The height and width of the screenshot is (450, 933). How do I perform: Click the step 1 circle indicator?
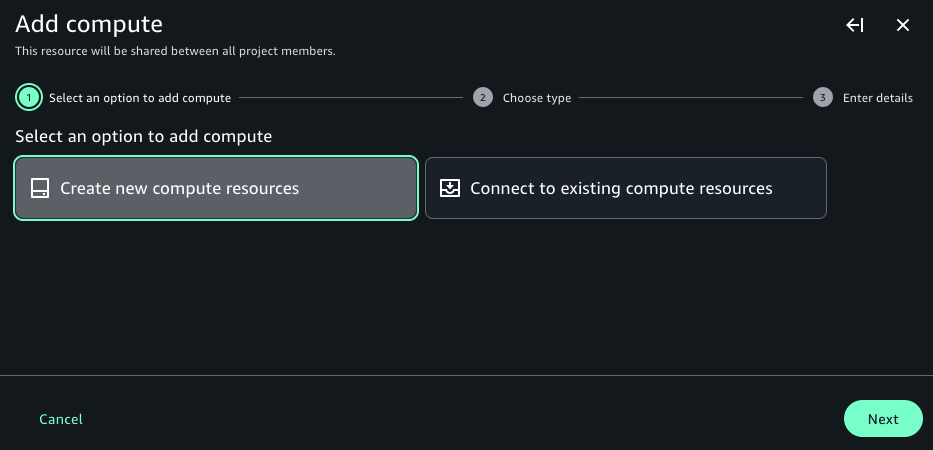click(x=29, y=98)
